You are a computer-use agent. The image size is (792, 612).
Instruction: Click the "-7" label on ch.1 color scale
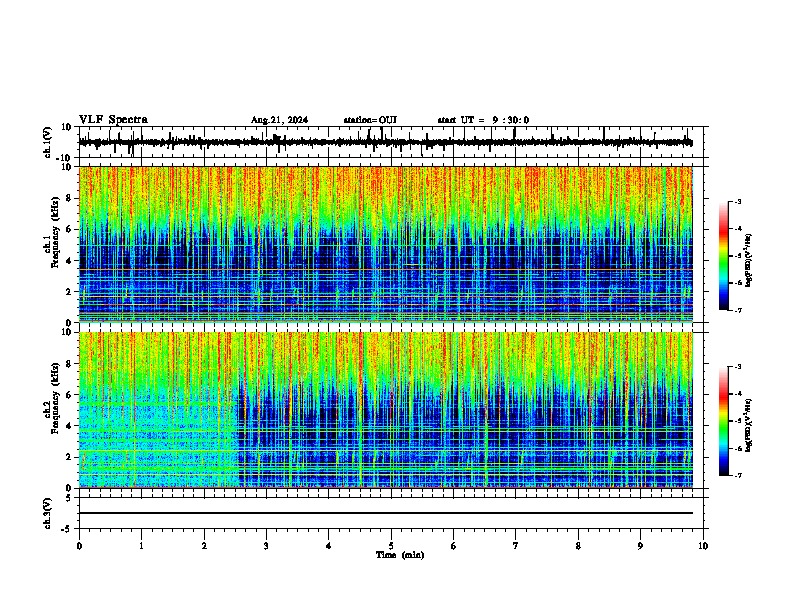pos(738,310)
